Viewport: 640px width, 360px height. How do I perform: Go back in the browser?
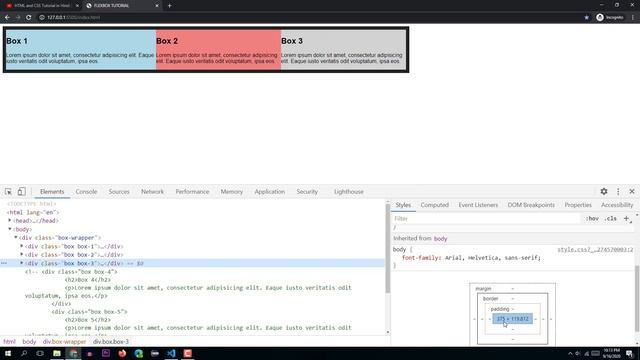pos(7,18)
